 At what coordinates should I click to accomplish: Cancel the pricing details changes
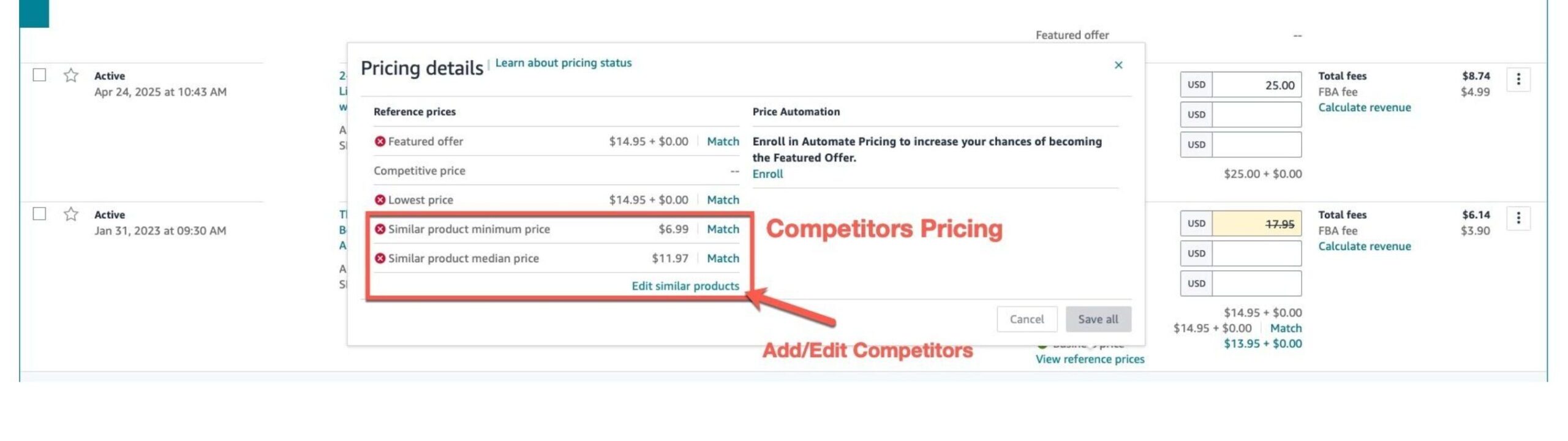click(x=1027, y=319)
